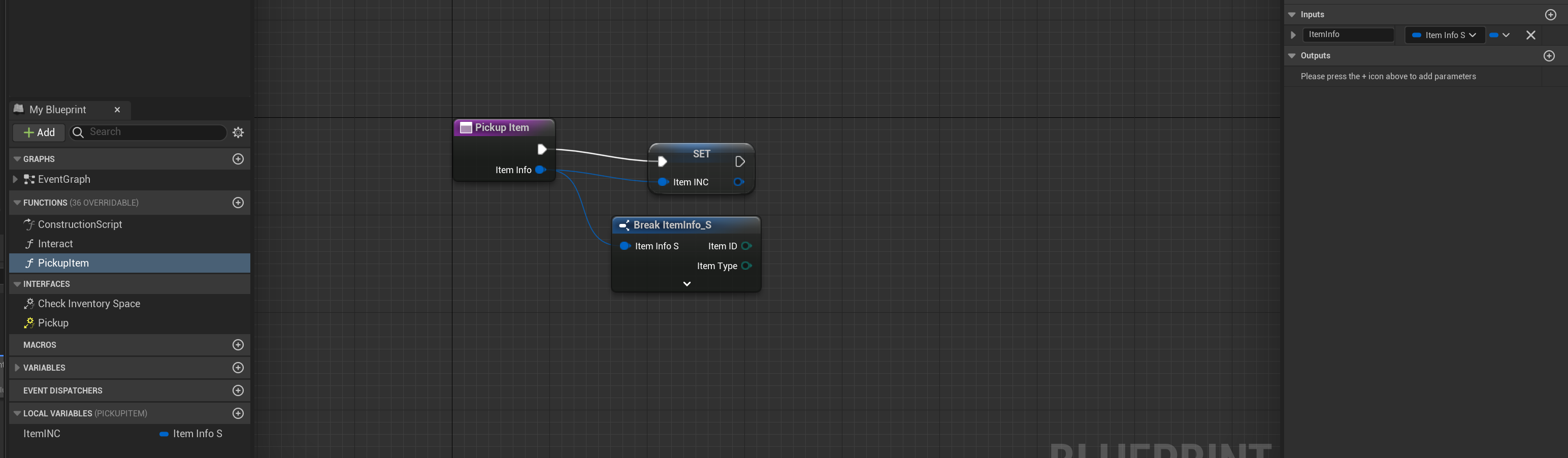
Task: Edit the ItemInfo input name field
Action: 1348,35
